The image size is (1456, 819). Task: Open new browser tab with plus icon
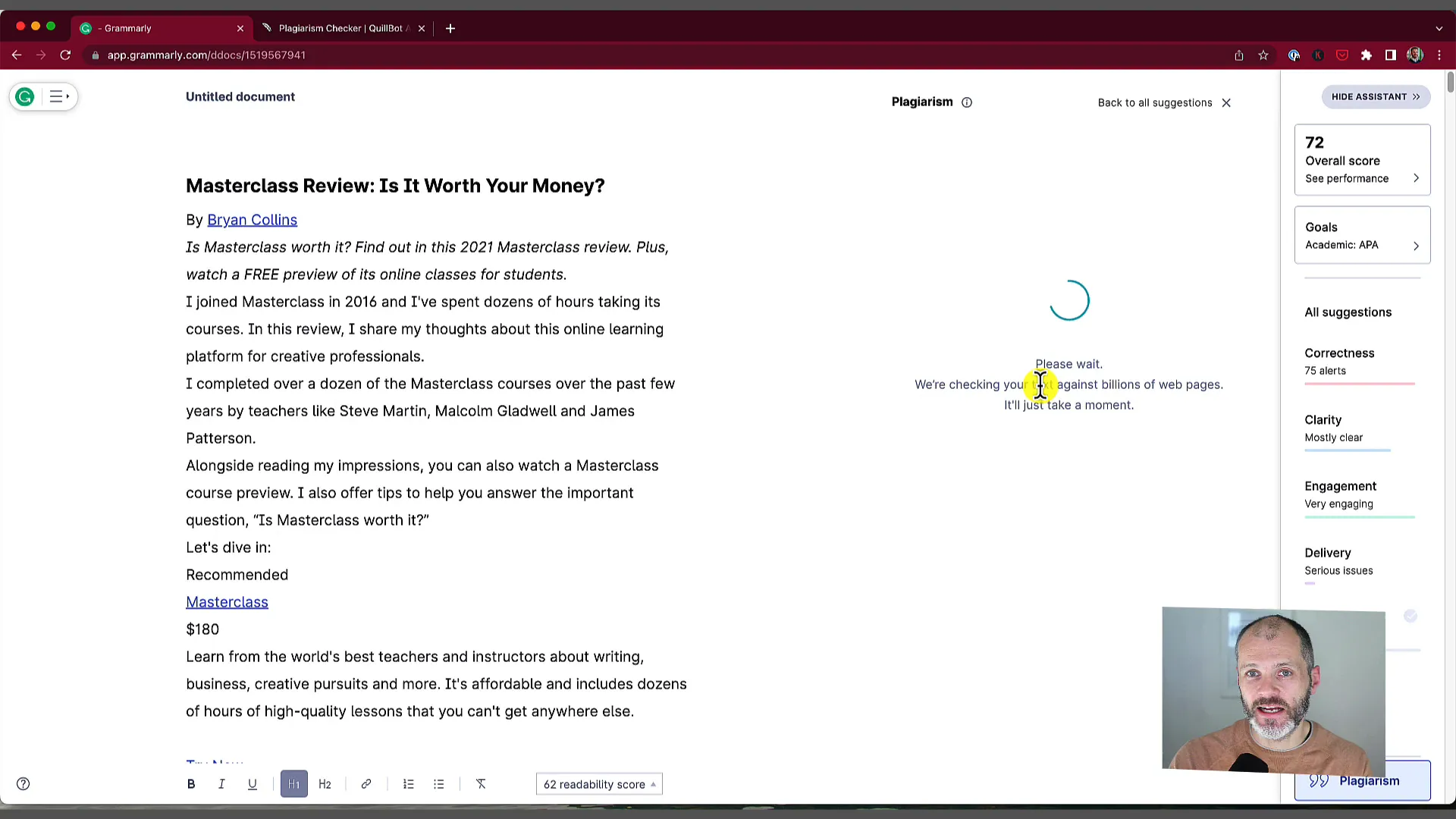(450, 28)
